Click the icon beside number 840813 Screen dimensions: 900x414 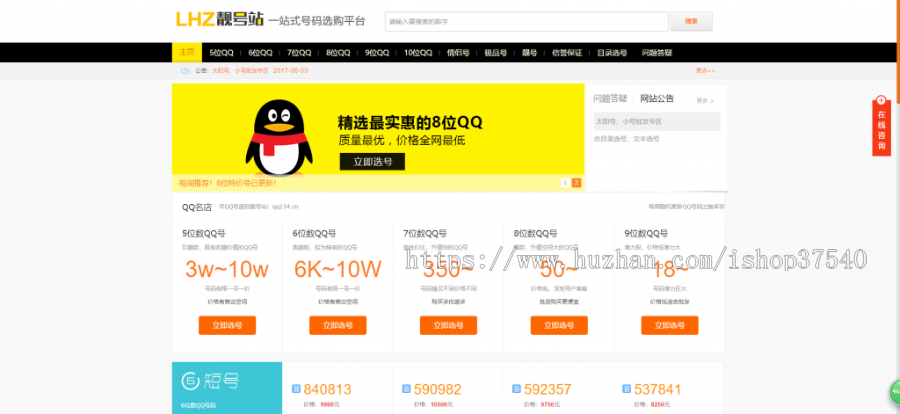296,389
